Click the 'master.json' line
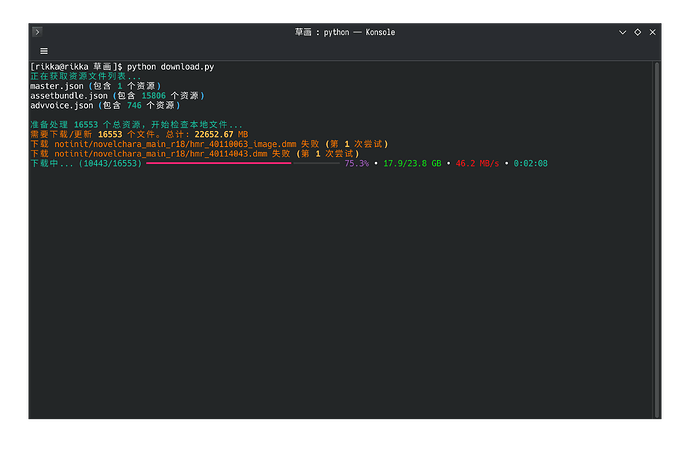690x452 pixels. 96,86
